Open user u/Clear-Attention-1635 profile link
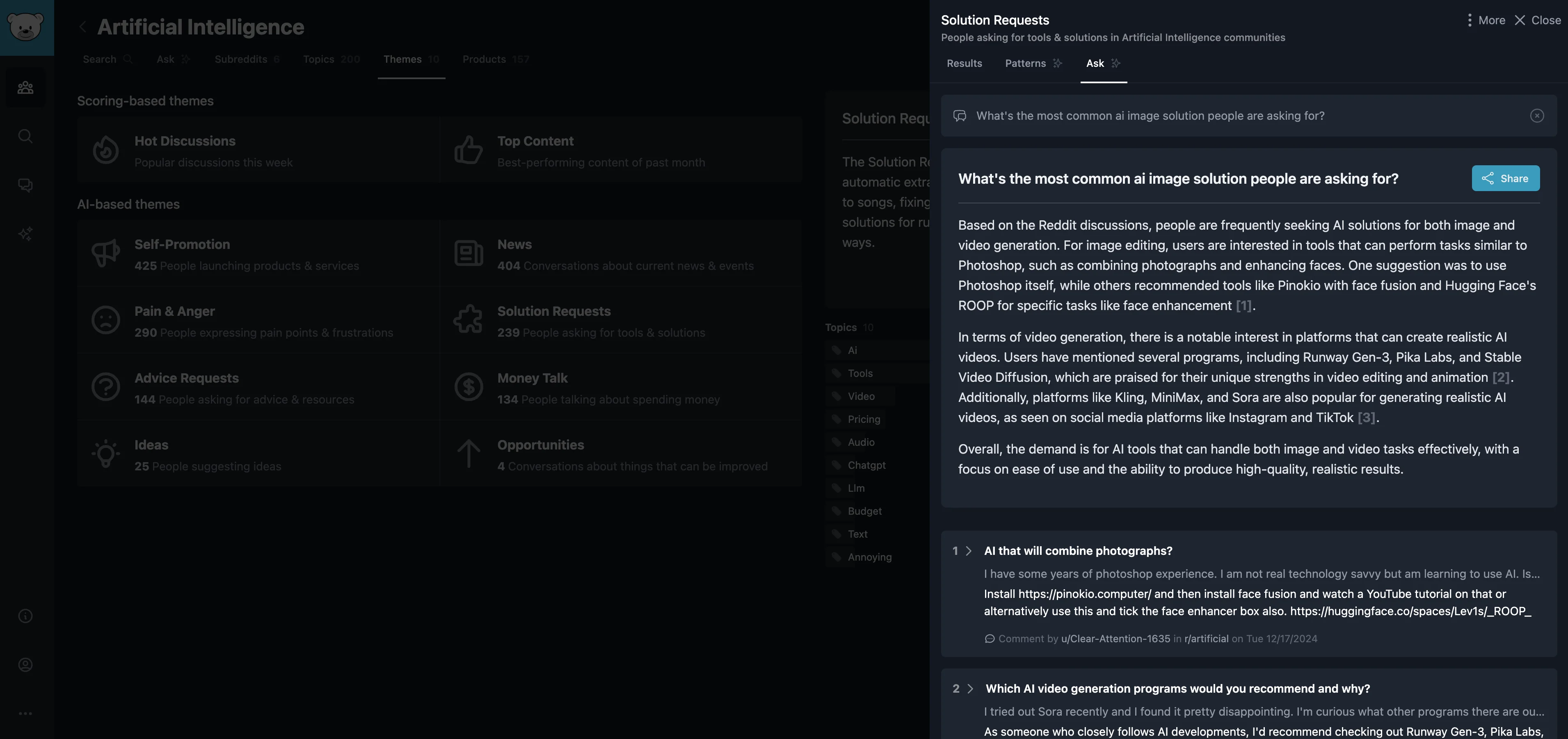This screenshot has height=739, width=1568. pyautogui.click(x=1115, y=639)
